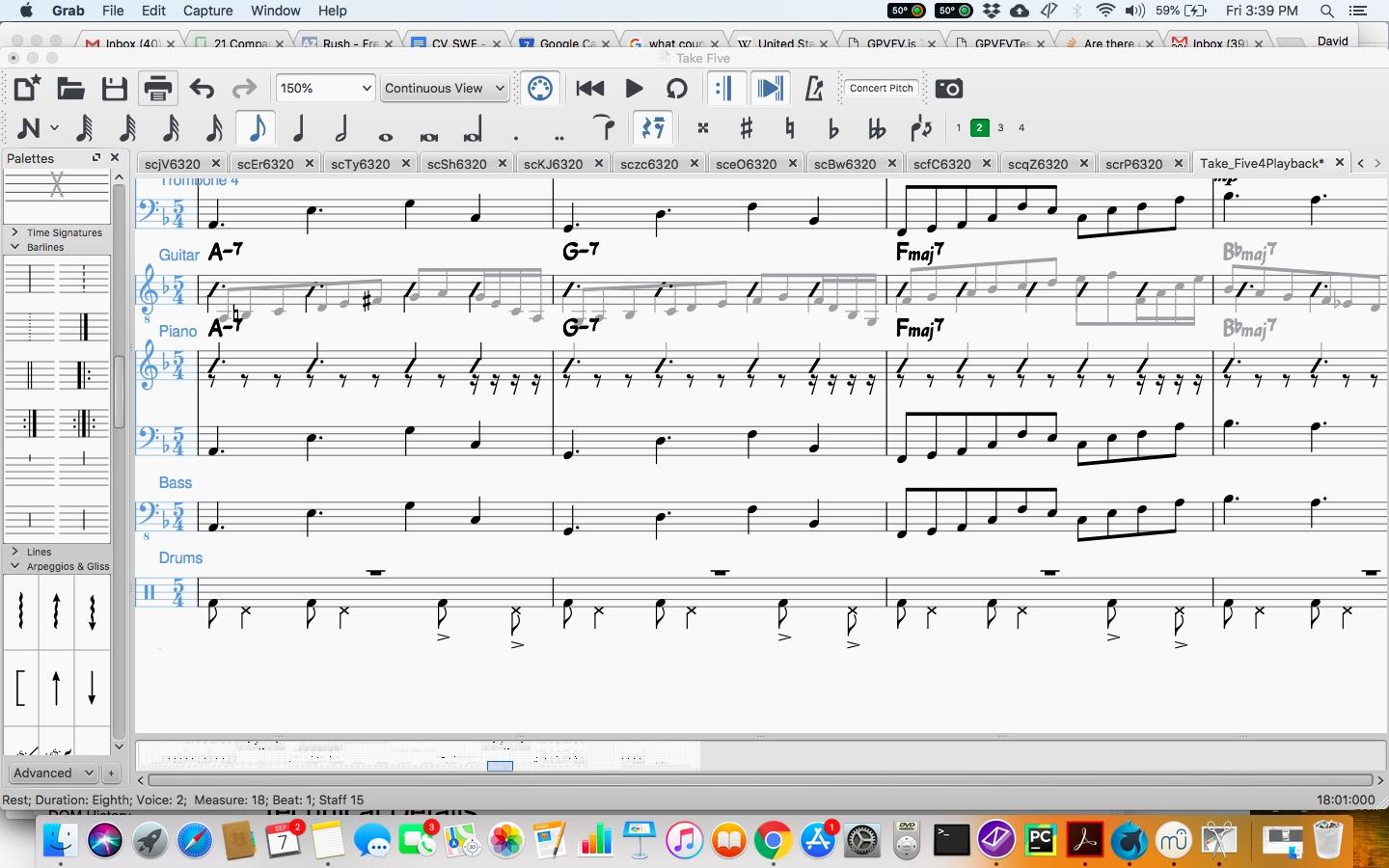
Task: Open the Capture menu
Action: coord(207,11)
